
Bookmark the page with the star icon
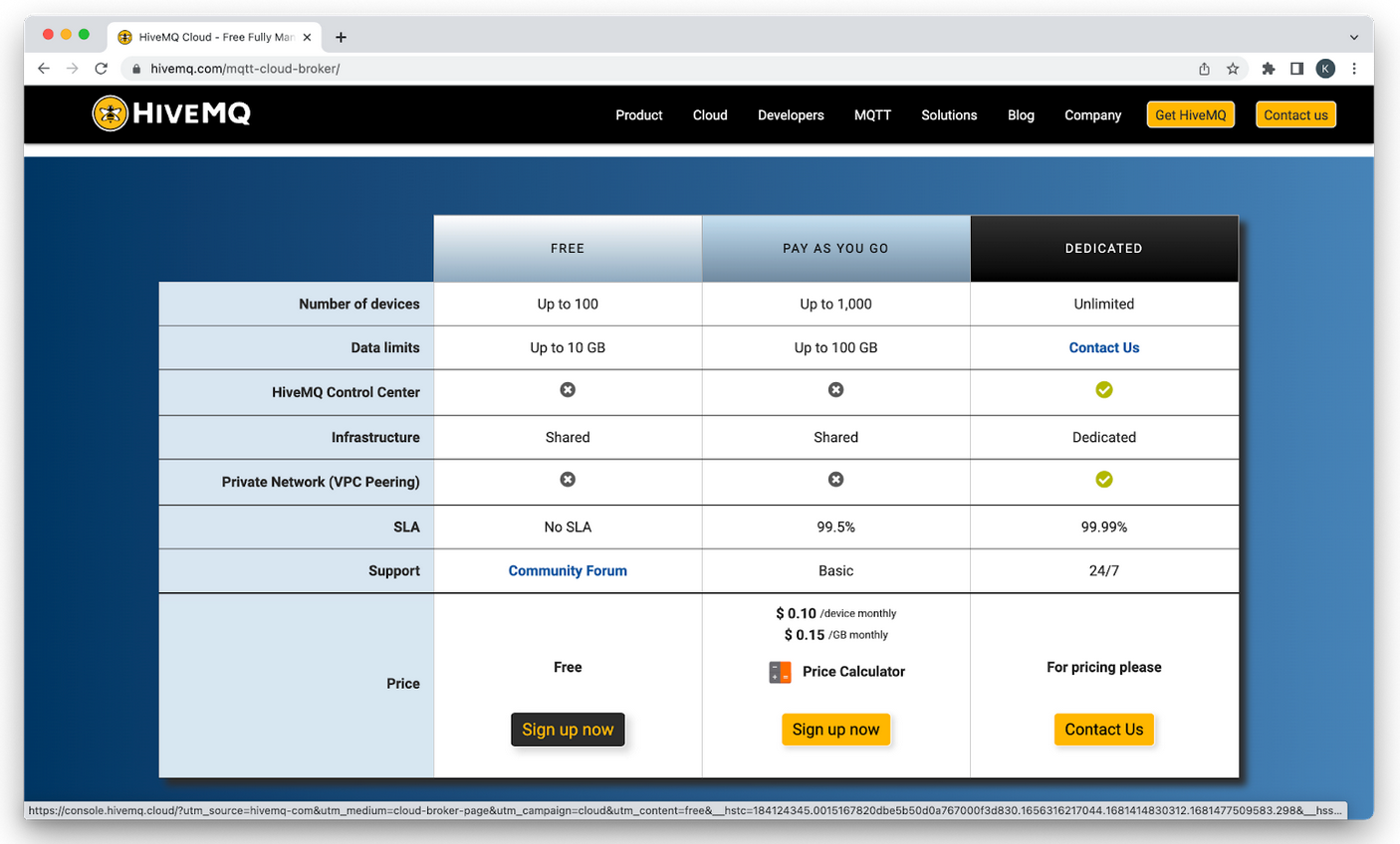1233,68
